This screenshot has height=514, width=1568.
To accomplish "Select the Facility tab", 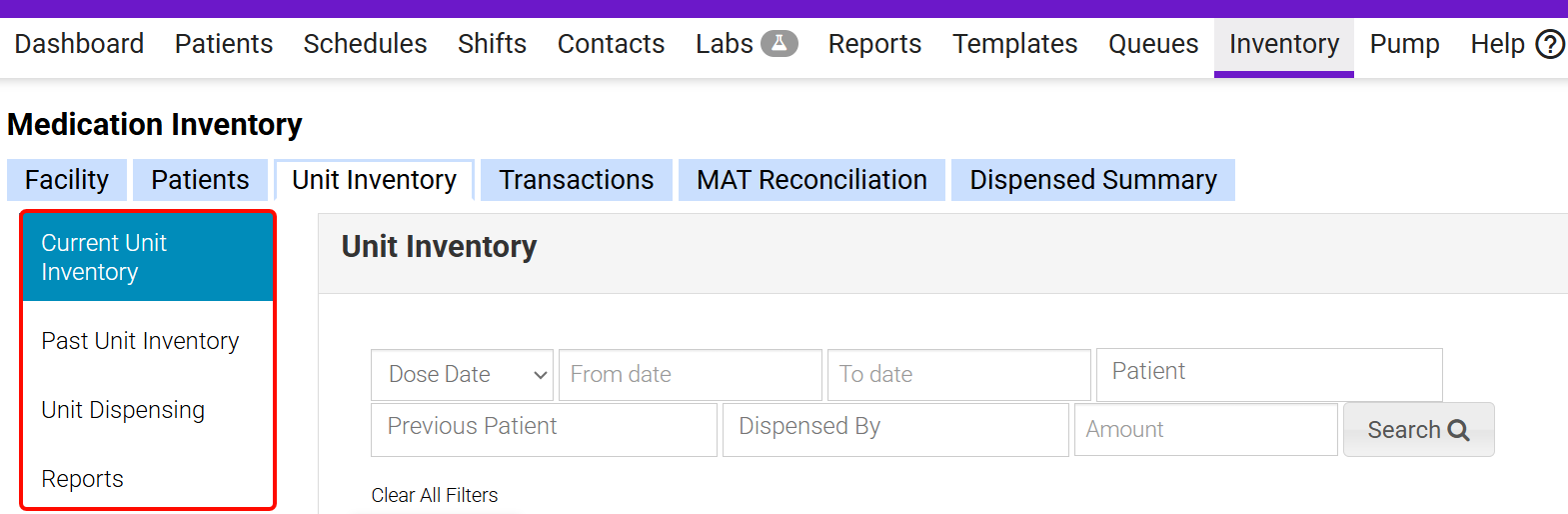I will click(x=67, y=180).
